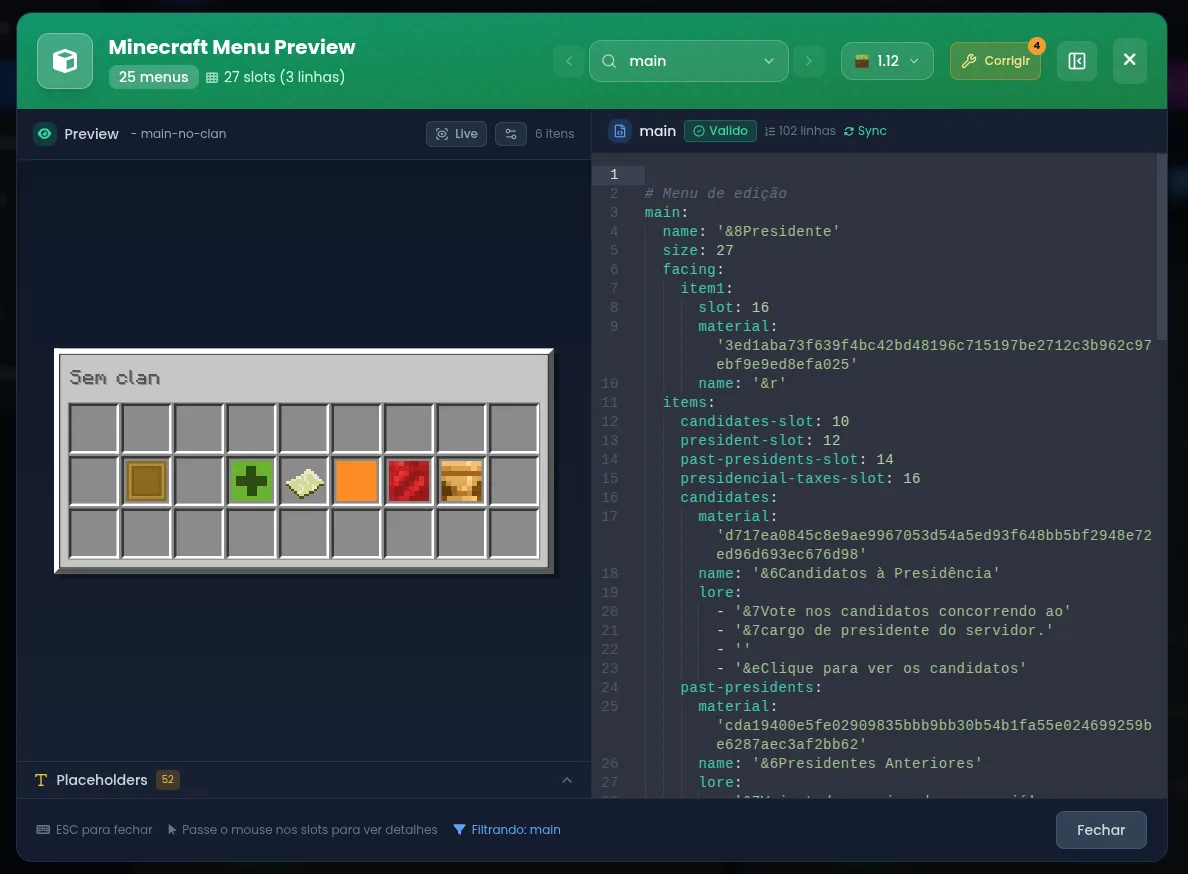The image size is (1188, 874).
Task: Click the Placeholders T icon
Action: pos(41,780)
